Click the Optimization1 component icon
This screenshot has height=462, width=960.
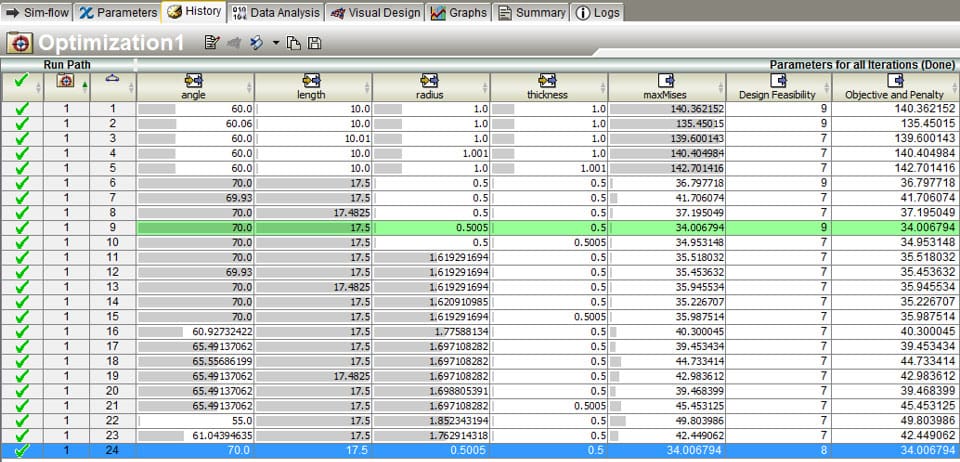click(x=19, y=43)
